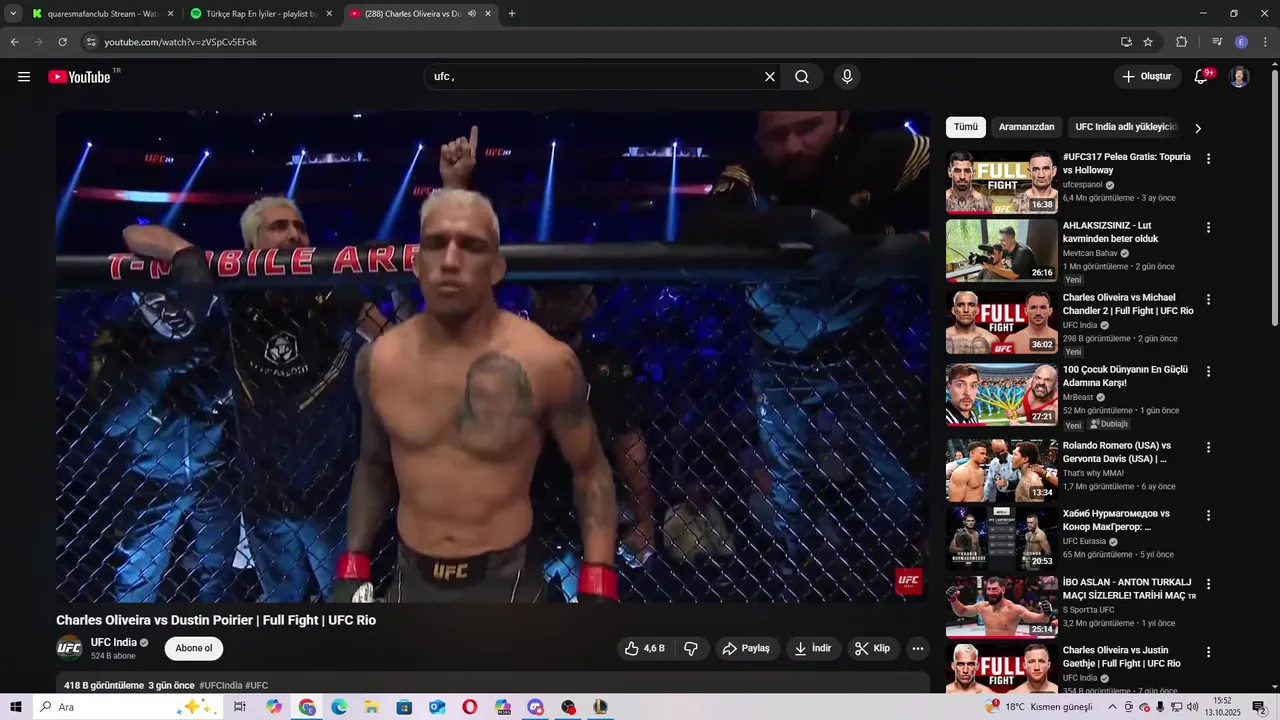Image resolution: width=1280 pixels, height=720 pixels.
Task: Select the UFC India adlı yükleyici chip
Action: [1126, 127]
